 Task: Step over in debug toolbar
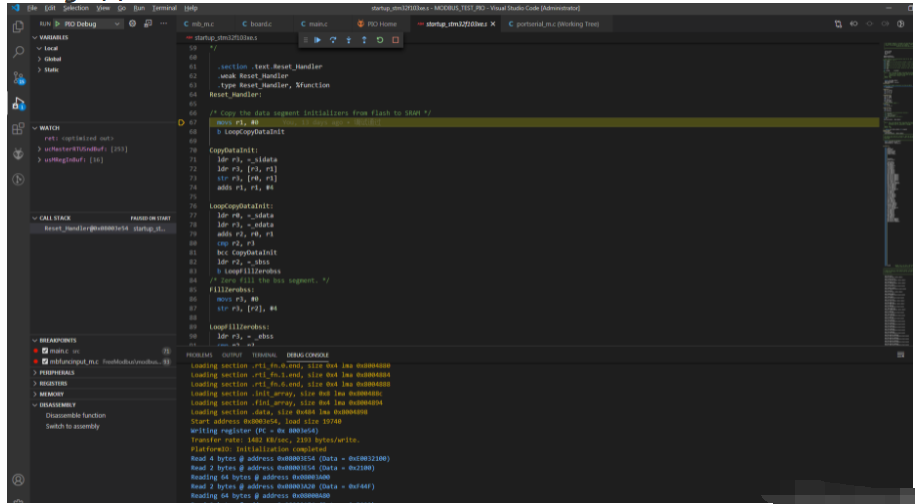333,40
